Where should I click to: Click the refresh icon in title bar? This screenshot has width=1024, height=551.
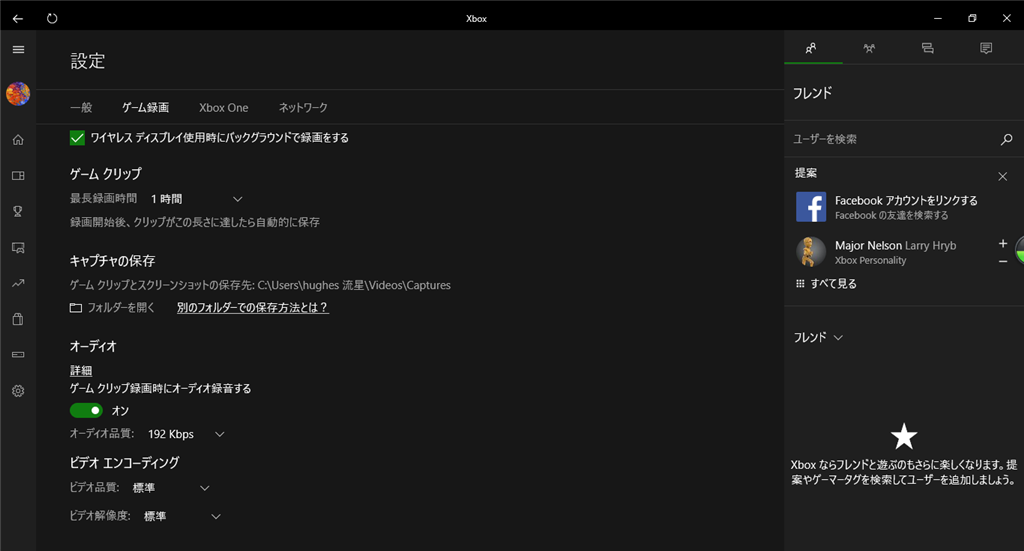(x=52, y=18)
